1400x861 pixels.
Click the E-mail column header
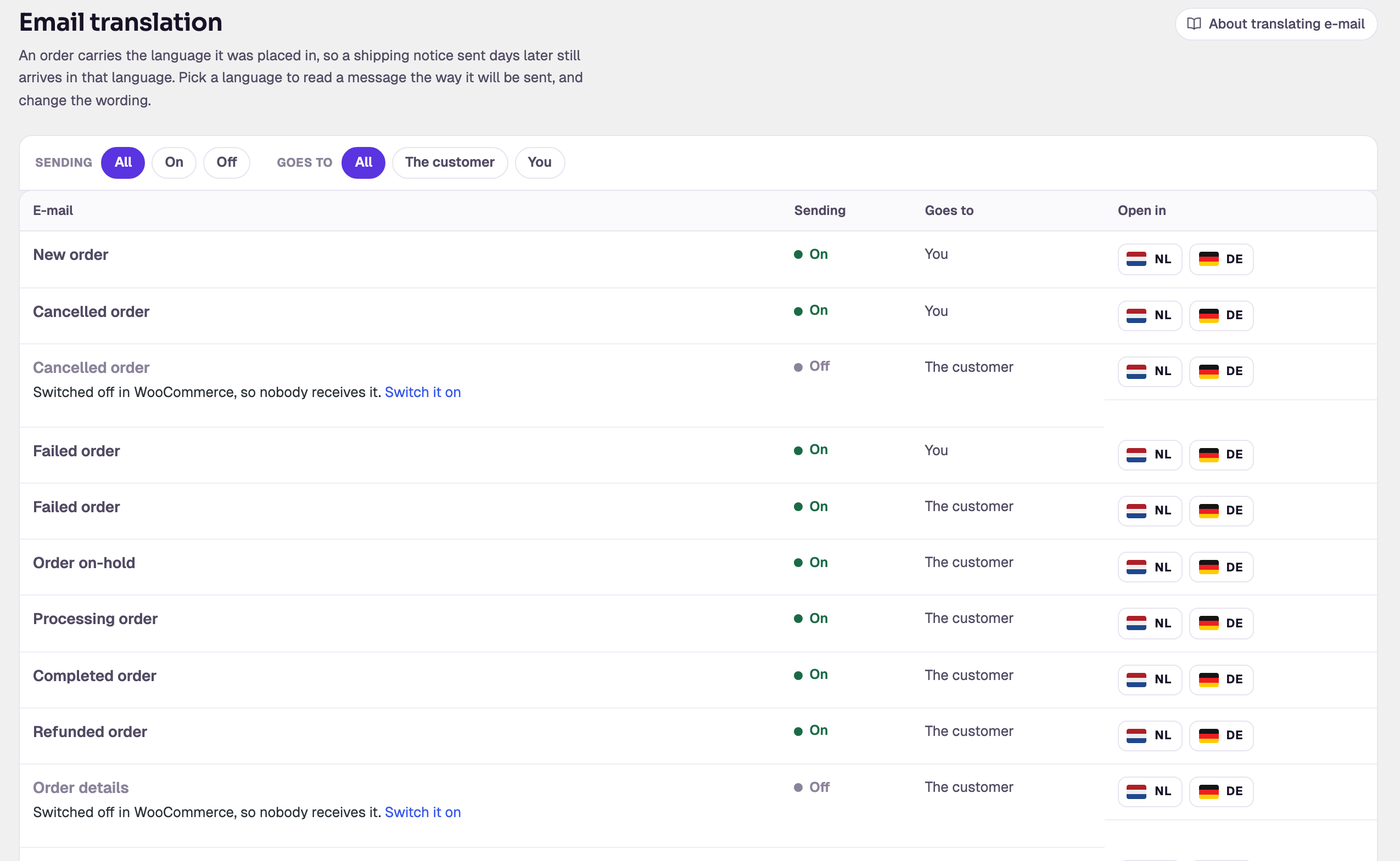(53, 211)
